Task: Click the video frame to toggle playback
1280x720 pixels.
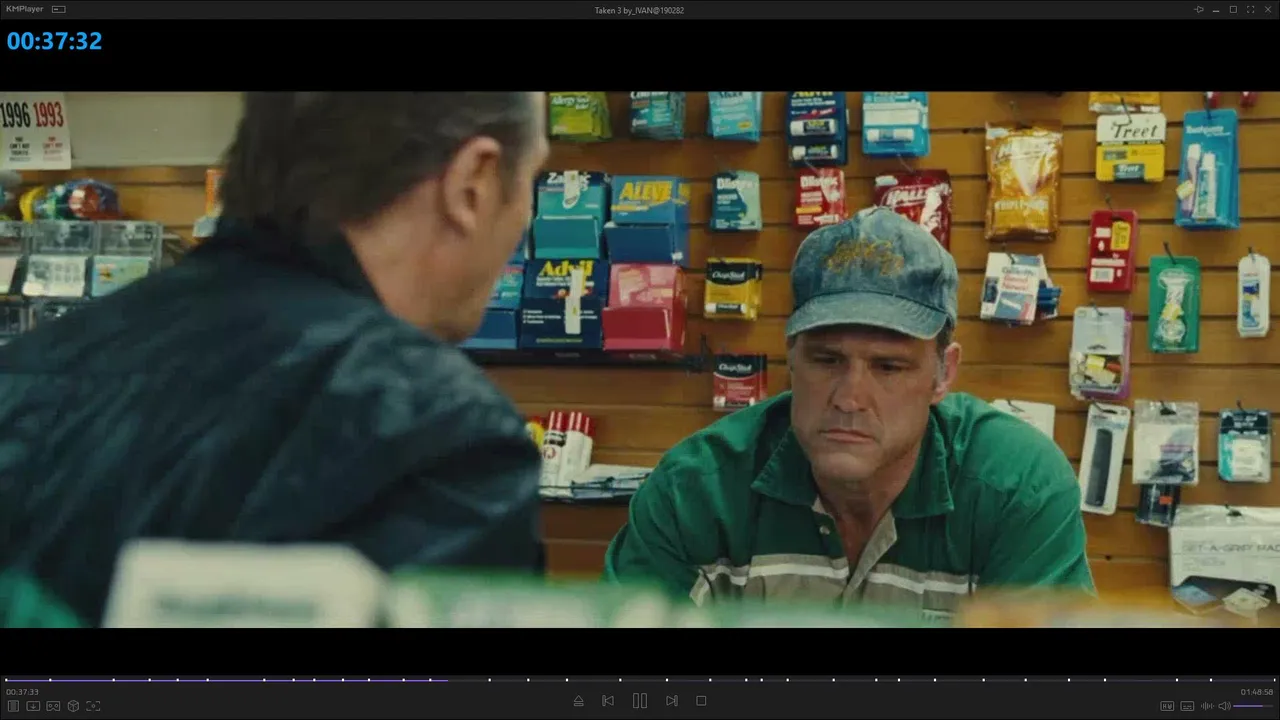Action: coord(640,360)
